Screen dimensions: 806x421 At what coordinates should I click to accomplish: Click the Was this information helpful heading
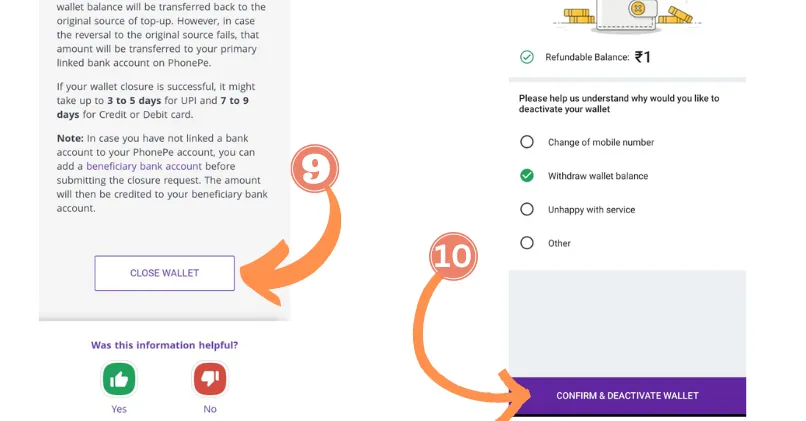(x=164, y=345)
